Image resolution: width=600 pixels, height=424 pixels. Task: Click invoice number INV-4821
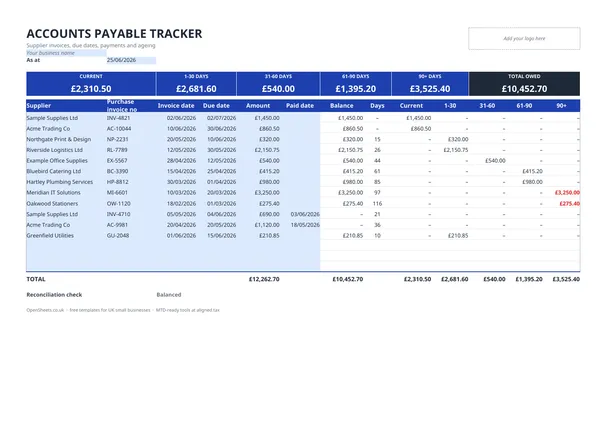(x=118, y=118)
